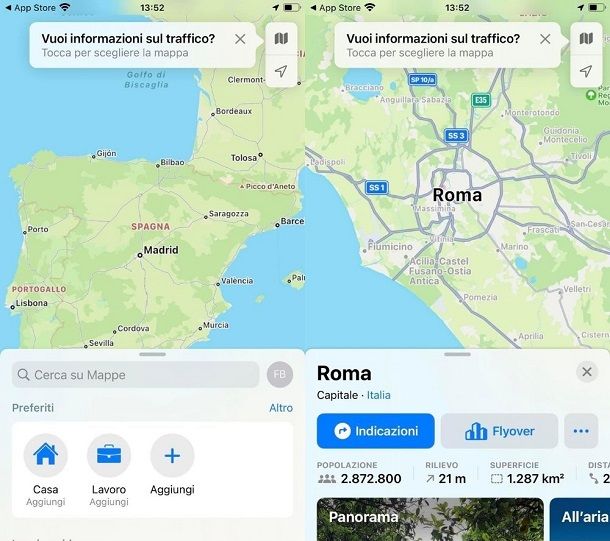The image size is (610, 541).
Task: Dismiss traffic info banner in left screen
Action: [x=240, y=39]
